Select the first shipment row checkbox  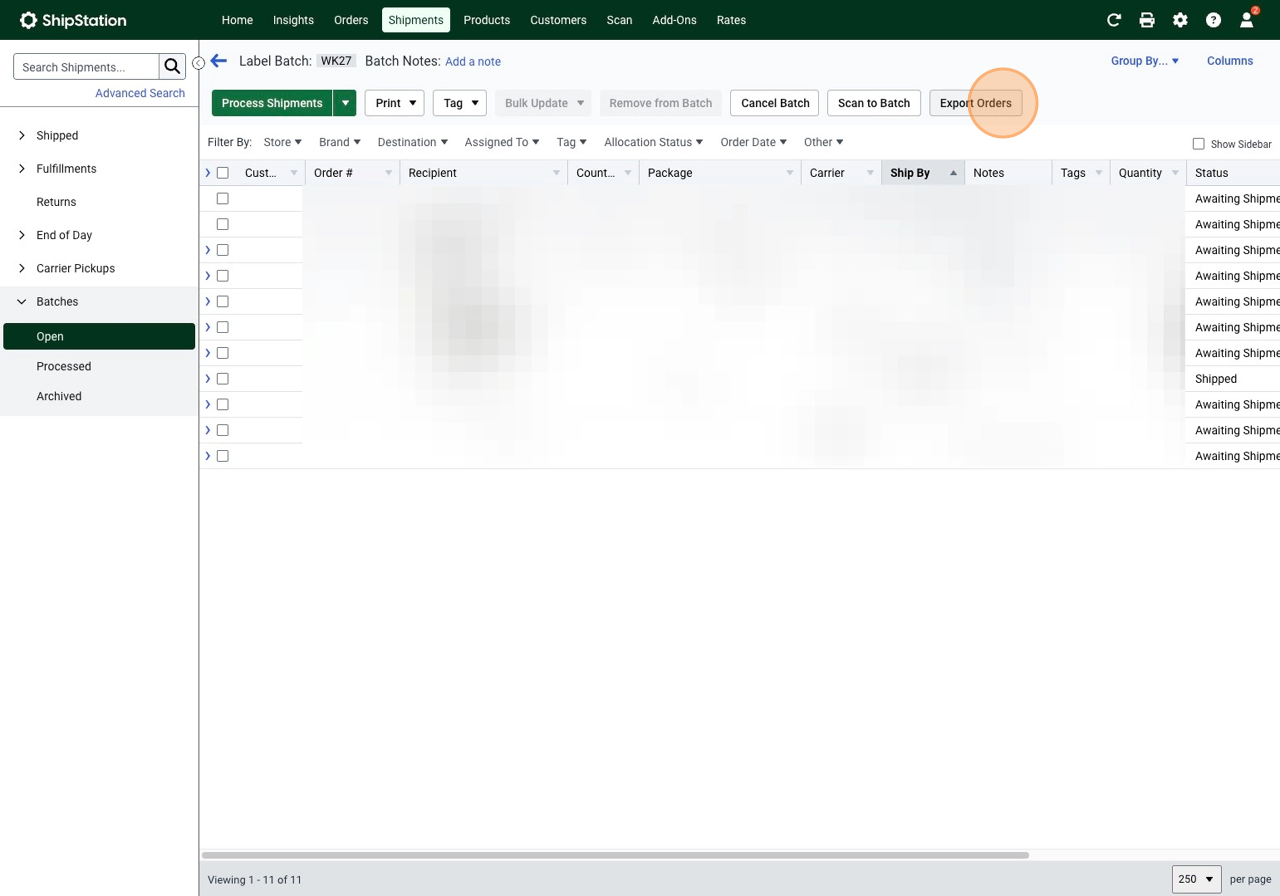pos(223,199)
